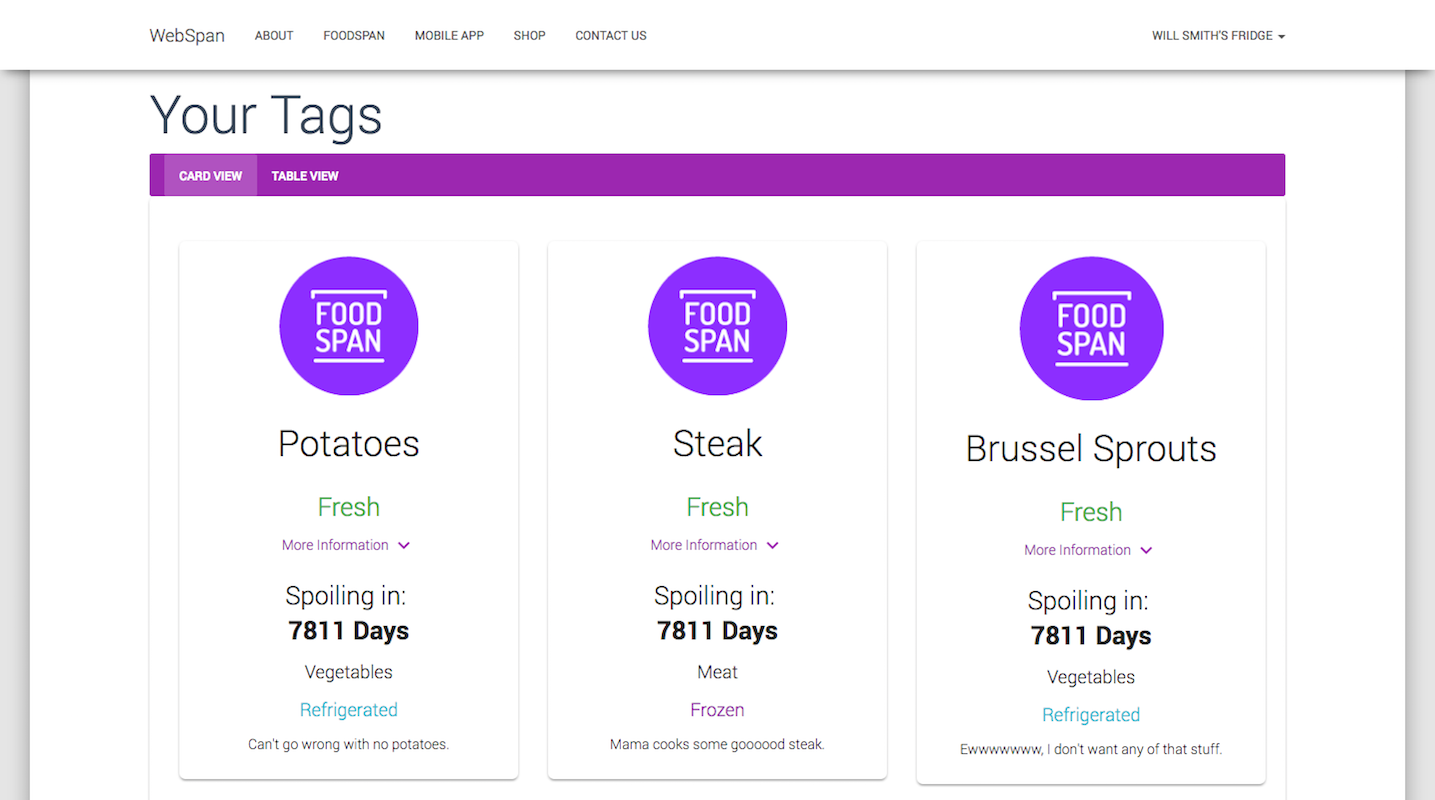Click the FoodSpan logo icon on the Potatoes card

tap(348, 325)
